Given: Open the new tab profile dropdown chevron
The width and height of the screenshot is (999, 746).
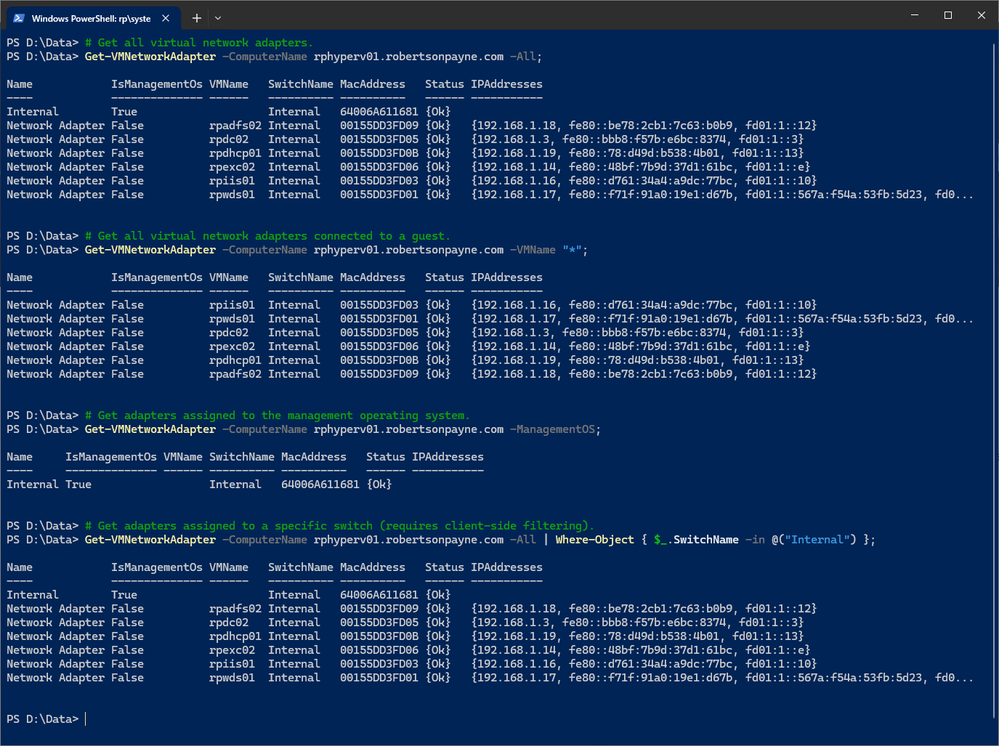Looking at the screenshot, I should point(217,18).
